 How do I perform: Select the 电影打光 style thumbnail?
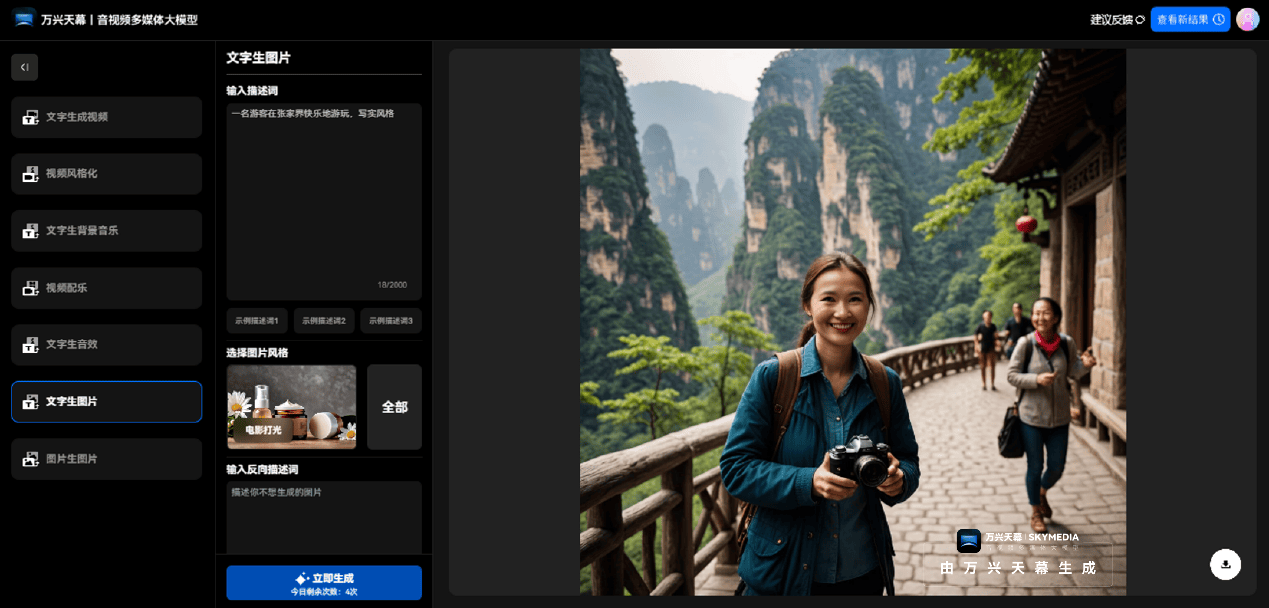click(x=292, y=407)
